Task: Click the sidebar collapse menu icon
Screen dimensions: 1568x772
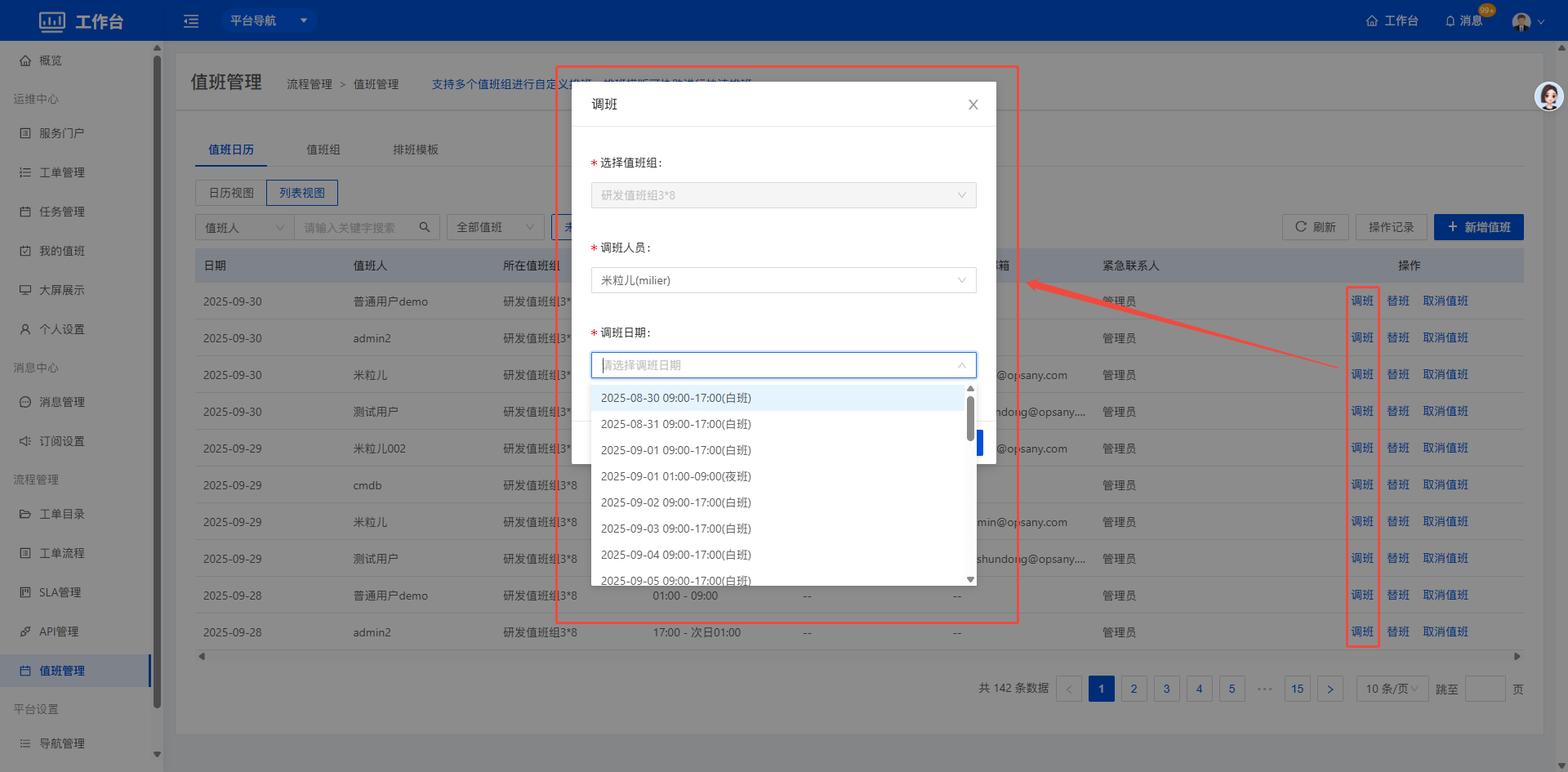Action: [191, 21]
